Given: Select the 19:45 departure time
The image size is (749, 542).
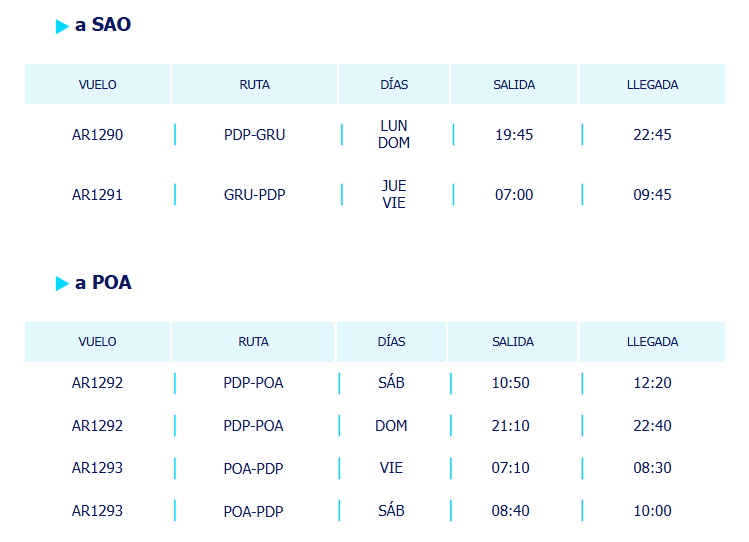Looking at the screenshot, I should (x=514, y=135).
